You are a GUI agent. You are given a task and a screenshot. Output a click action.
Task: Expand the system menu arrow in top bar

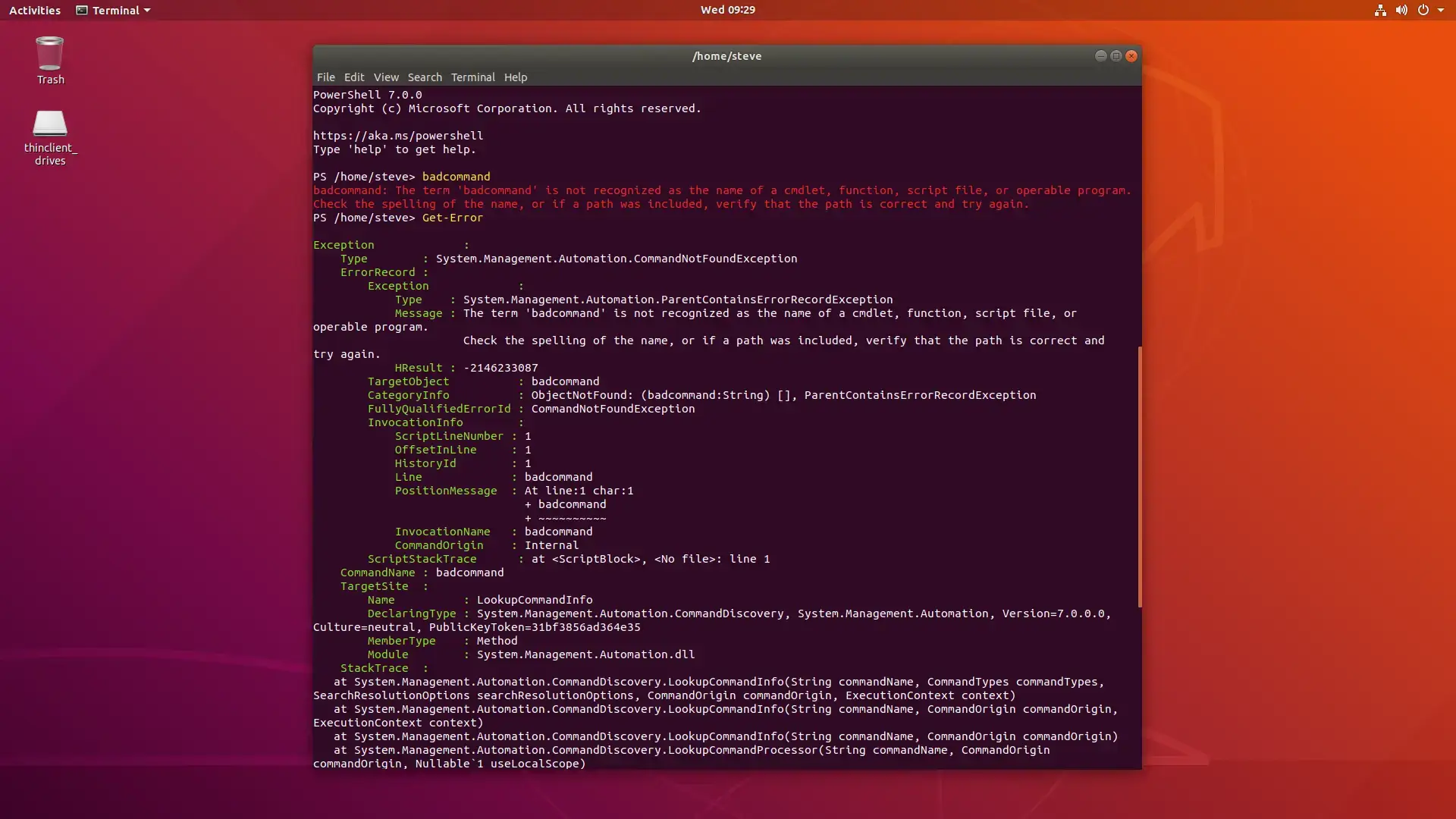point(1441,11)
